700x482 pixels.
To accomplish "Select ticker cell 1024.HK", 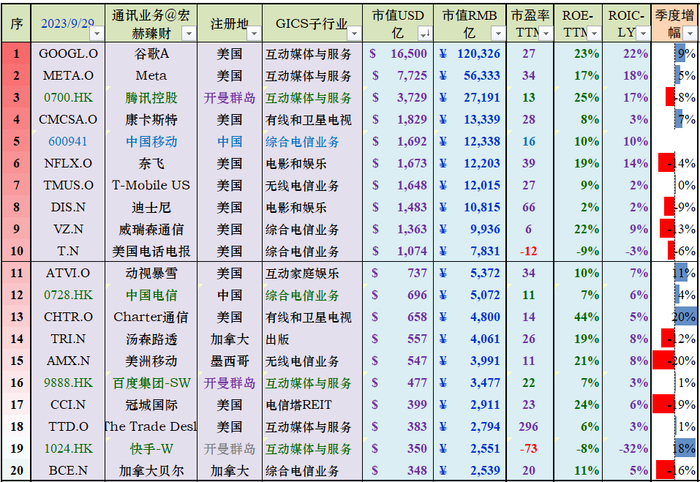I will click(68, 448).
